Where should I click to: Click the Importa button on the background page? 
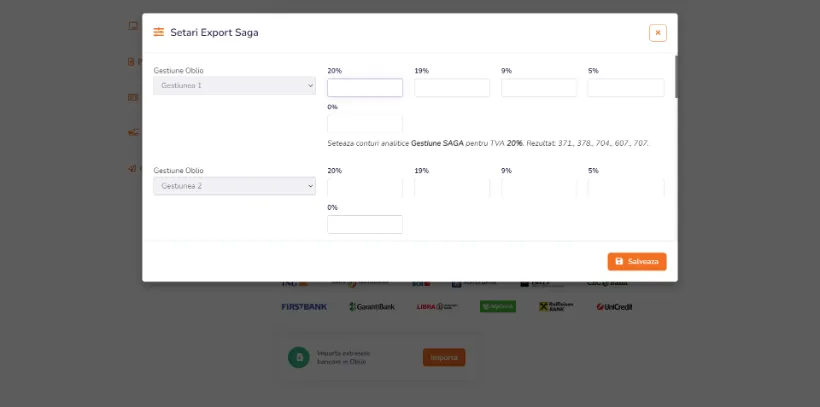click(444, 358)
